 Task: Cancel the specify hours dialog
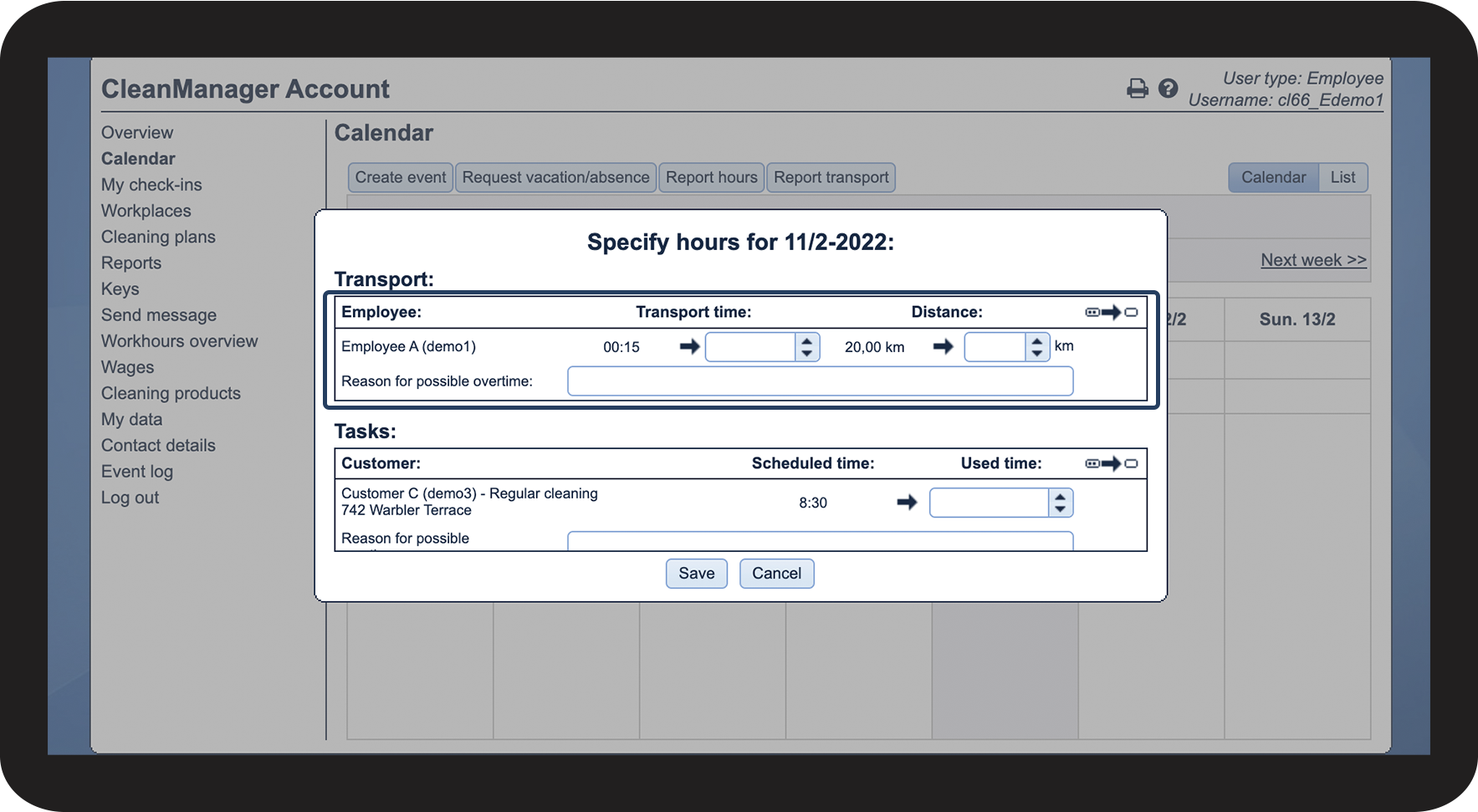[776, 574]
